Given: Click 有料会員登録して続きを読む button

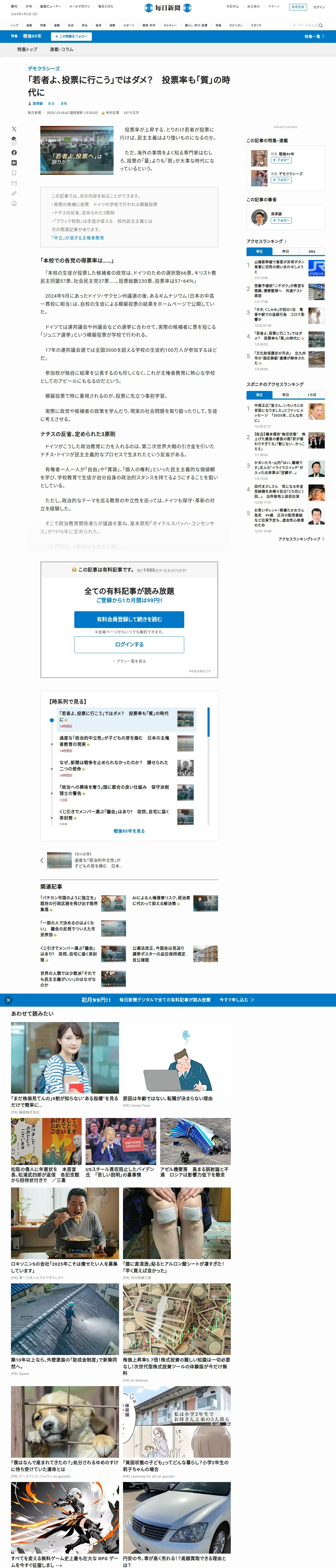Looking at the screenshot, I should 129,619.
